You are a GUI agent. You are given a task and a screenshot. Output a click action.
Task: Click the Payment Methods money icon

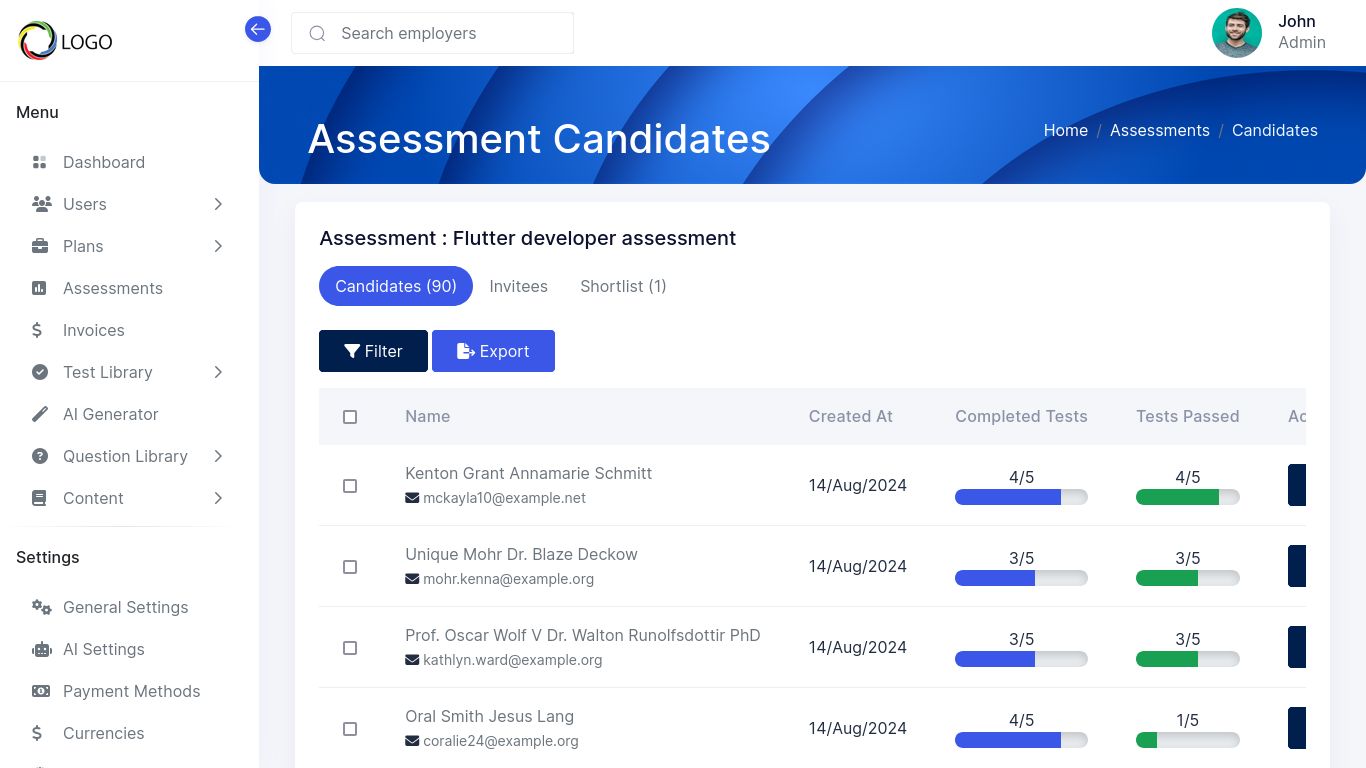point(41,691)
